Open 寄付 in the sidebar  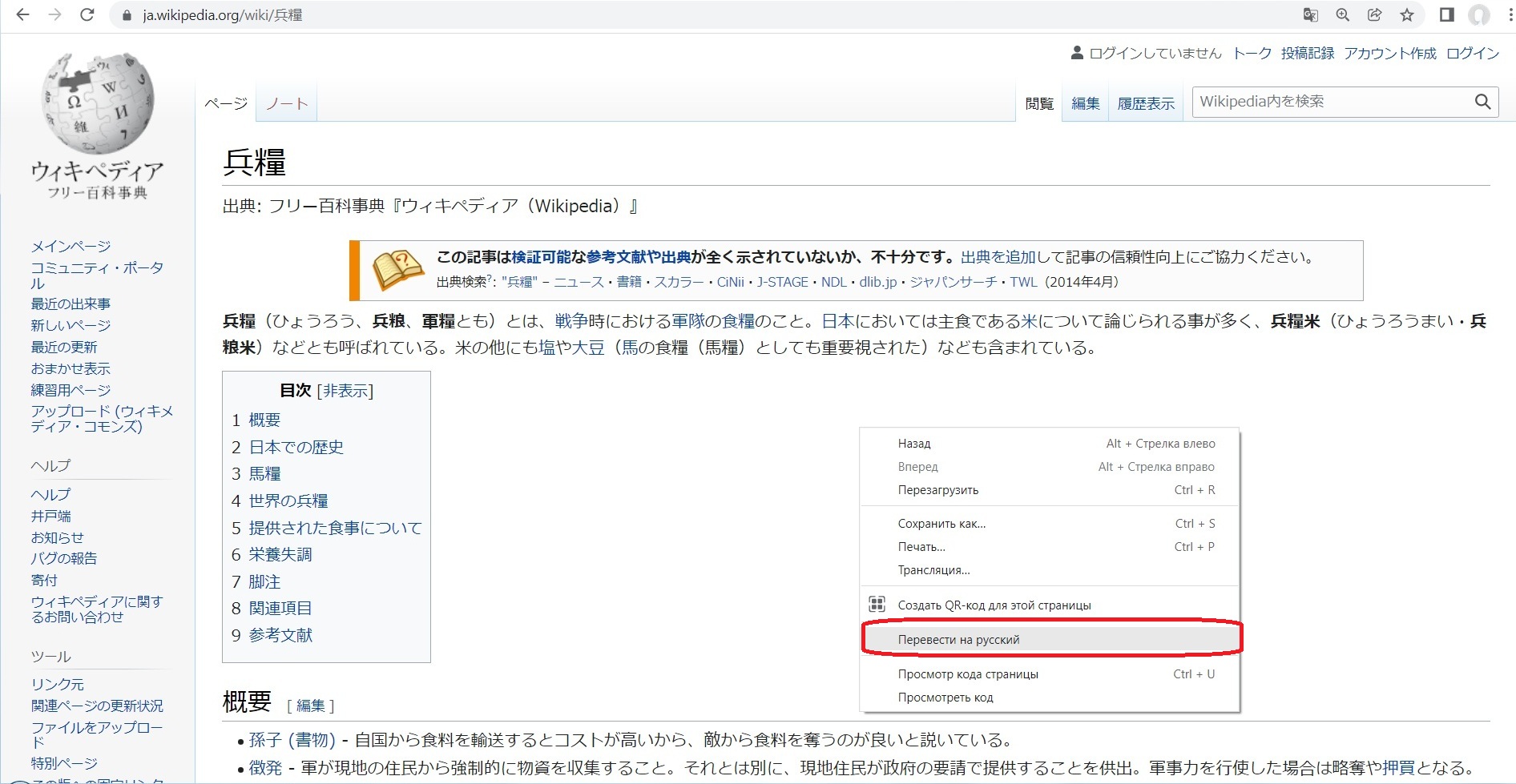point(44,580)
